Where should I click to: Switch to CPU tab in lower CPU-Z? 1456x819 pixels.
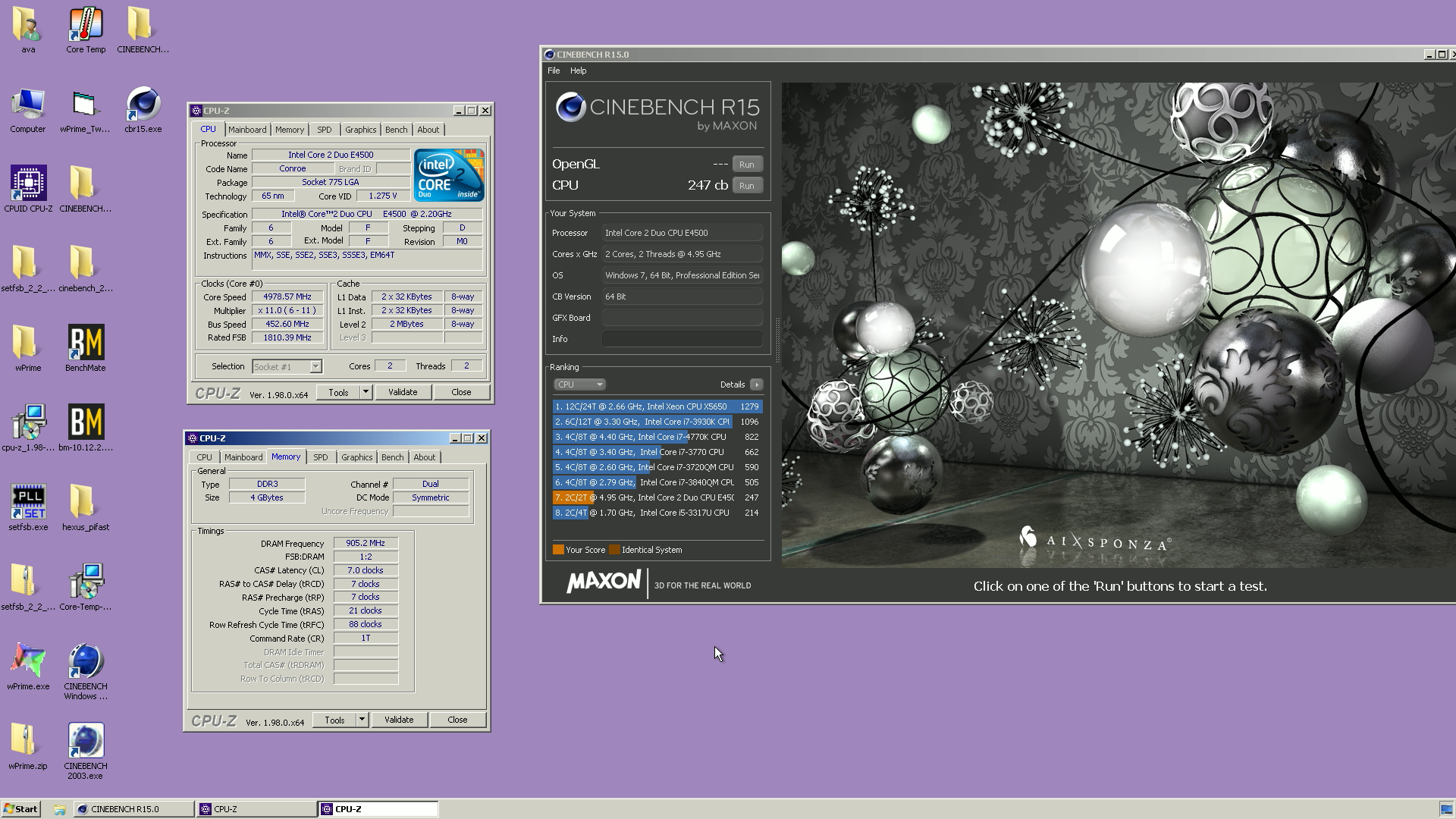click(204, 457)
